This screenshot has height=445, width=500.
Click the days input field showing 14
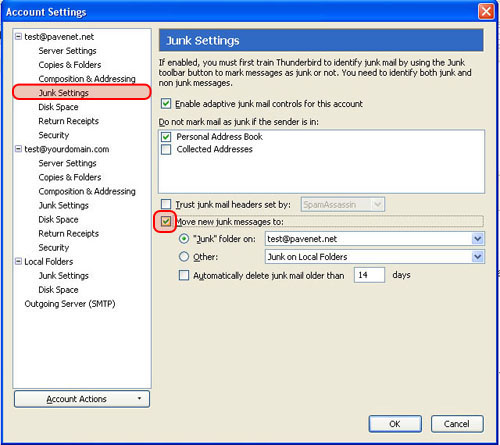(x=369, y=275)
